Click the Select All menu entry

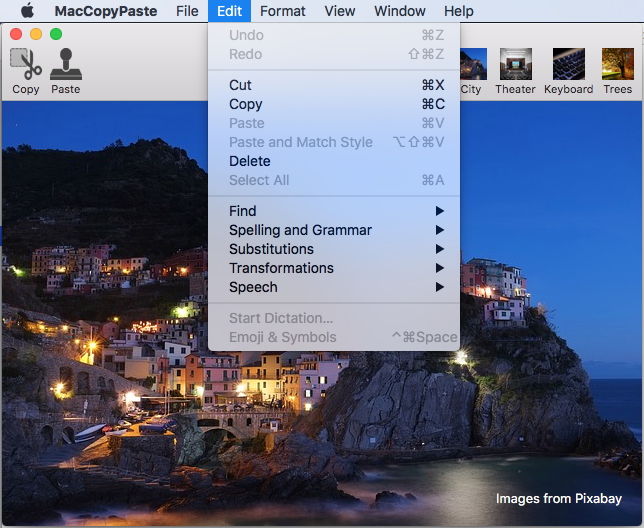pos(334,180)
